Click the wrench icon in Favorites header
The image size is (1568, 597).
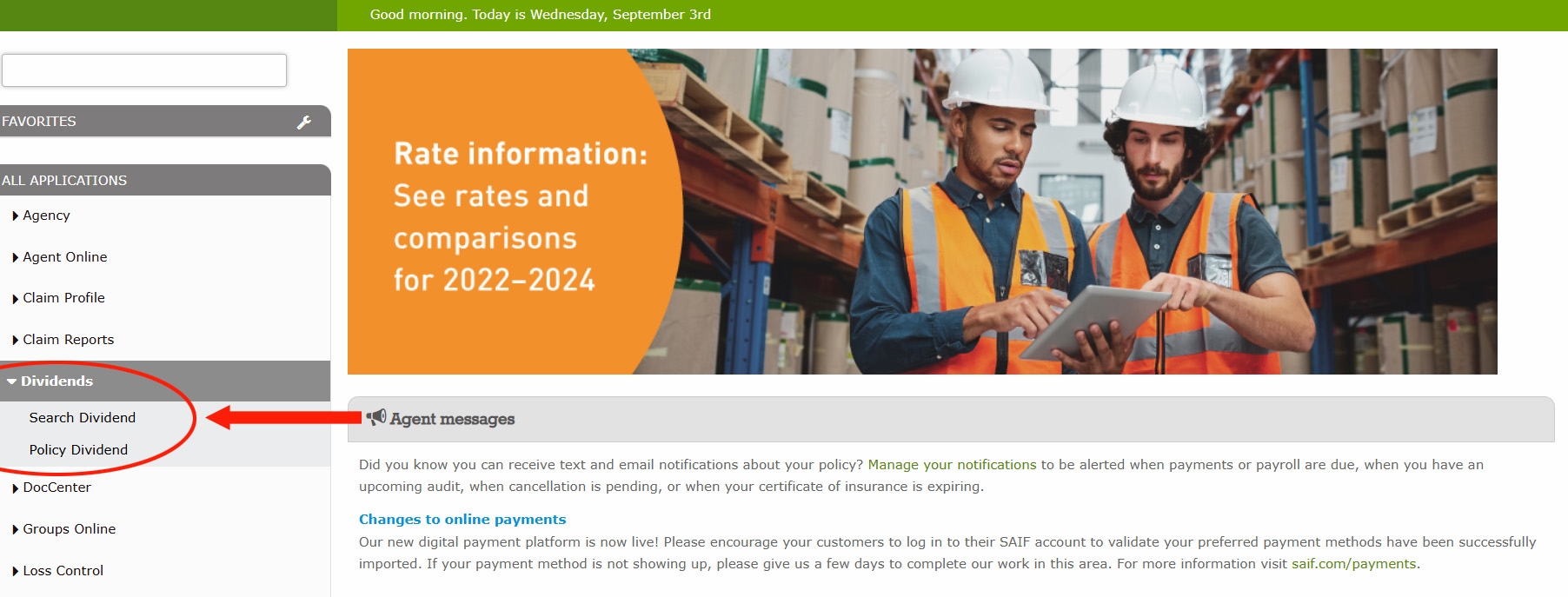[x=303, y=123]
